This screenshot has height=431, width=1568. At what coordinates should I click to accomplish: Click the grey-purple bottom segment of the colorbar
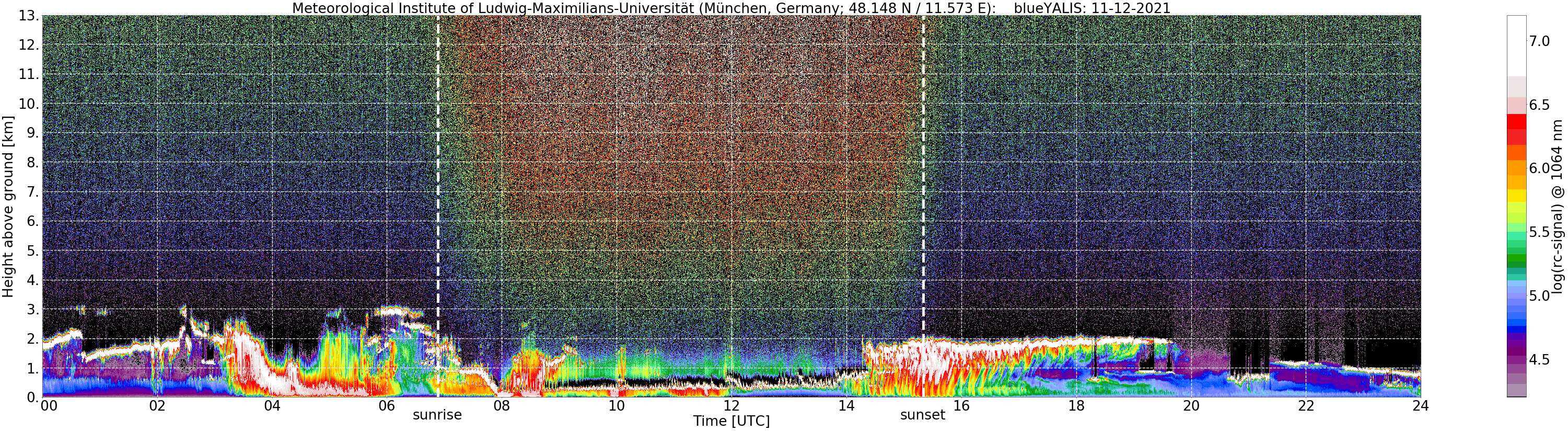click(x=1516, y=390)
